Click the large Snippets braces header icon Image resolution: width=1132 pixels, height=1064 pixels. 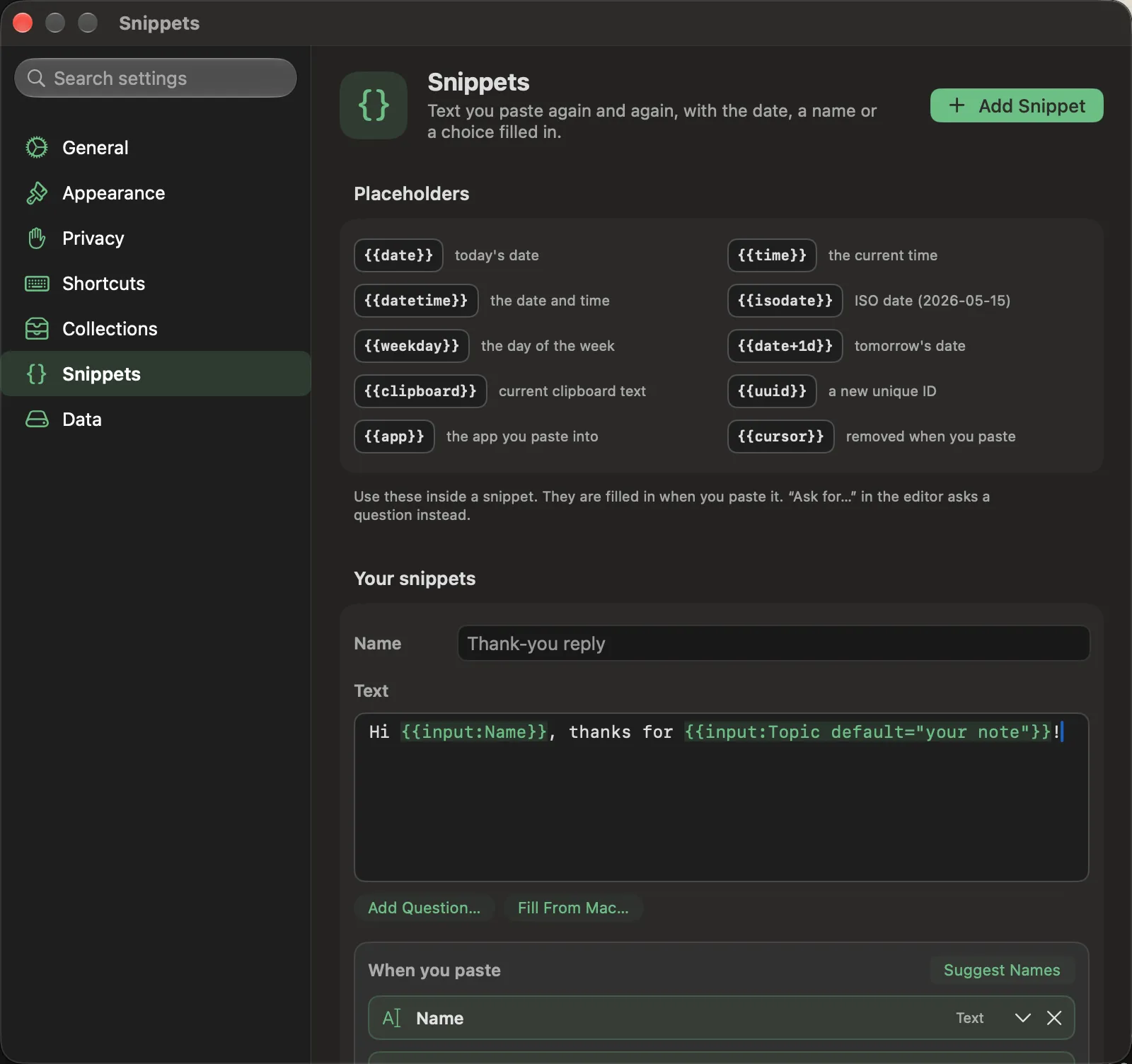point(374,105)
